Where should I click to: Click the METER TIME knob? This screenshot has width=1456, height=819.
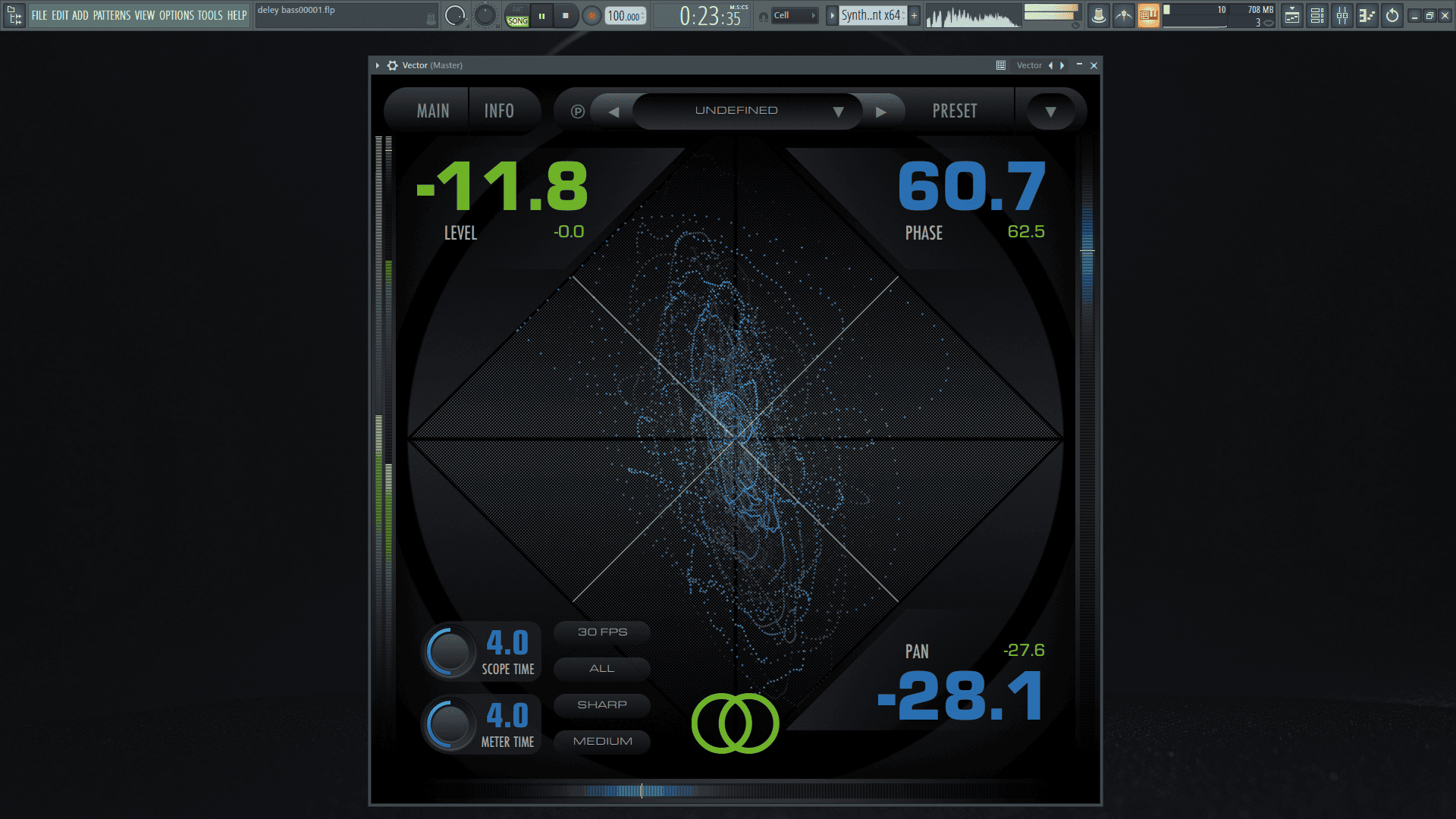(x=450, y=724)
